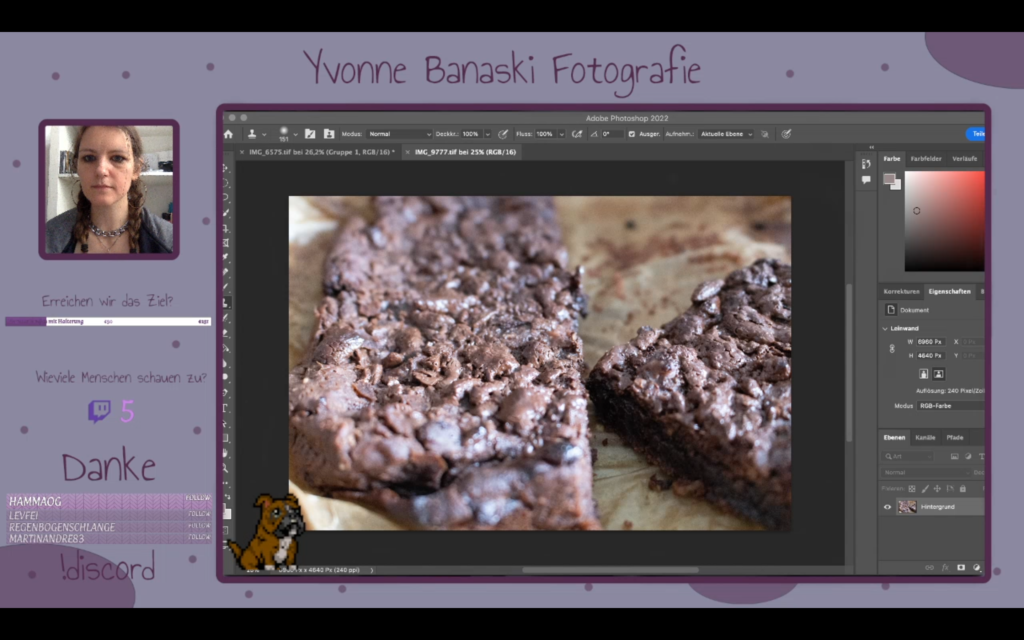Select the Crop tool
1024x640 pixels.
click(x=226, y=229)
